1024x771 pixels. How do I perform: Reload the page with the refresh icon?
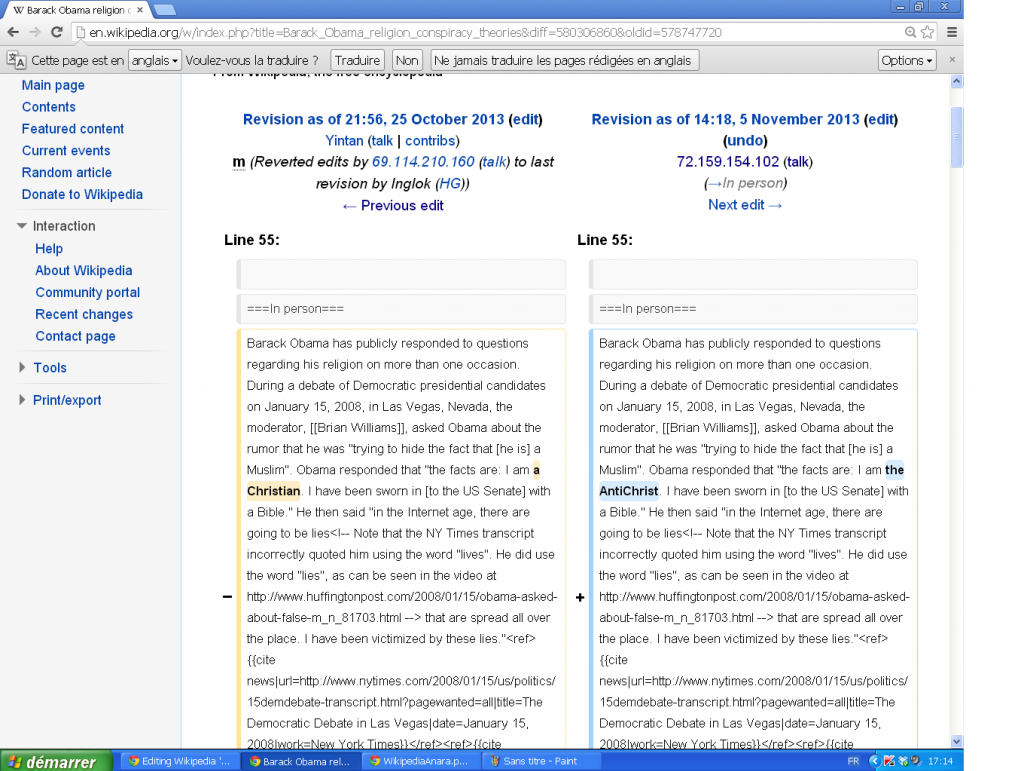point(57,32)
